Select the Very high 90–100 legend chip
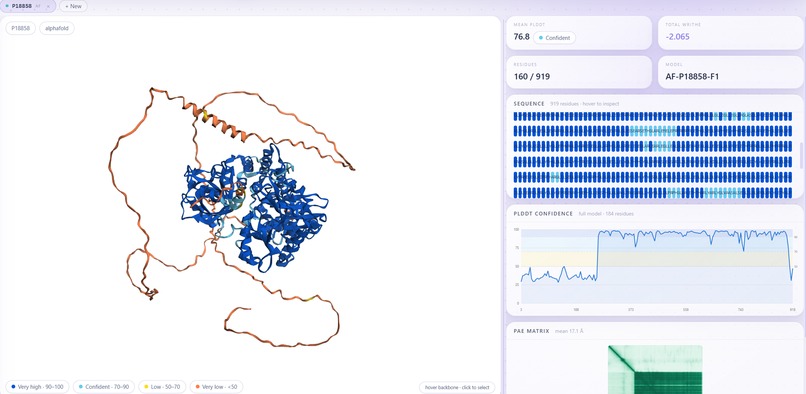This screenshot has height=394, width=806. coord(37,387)
